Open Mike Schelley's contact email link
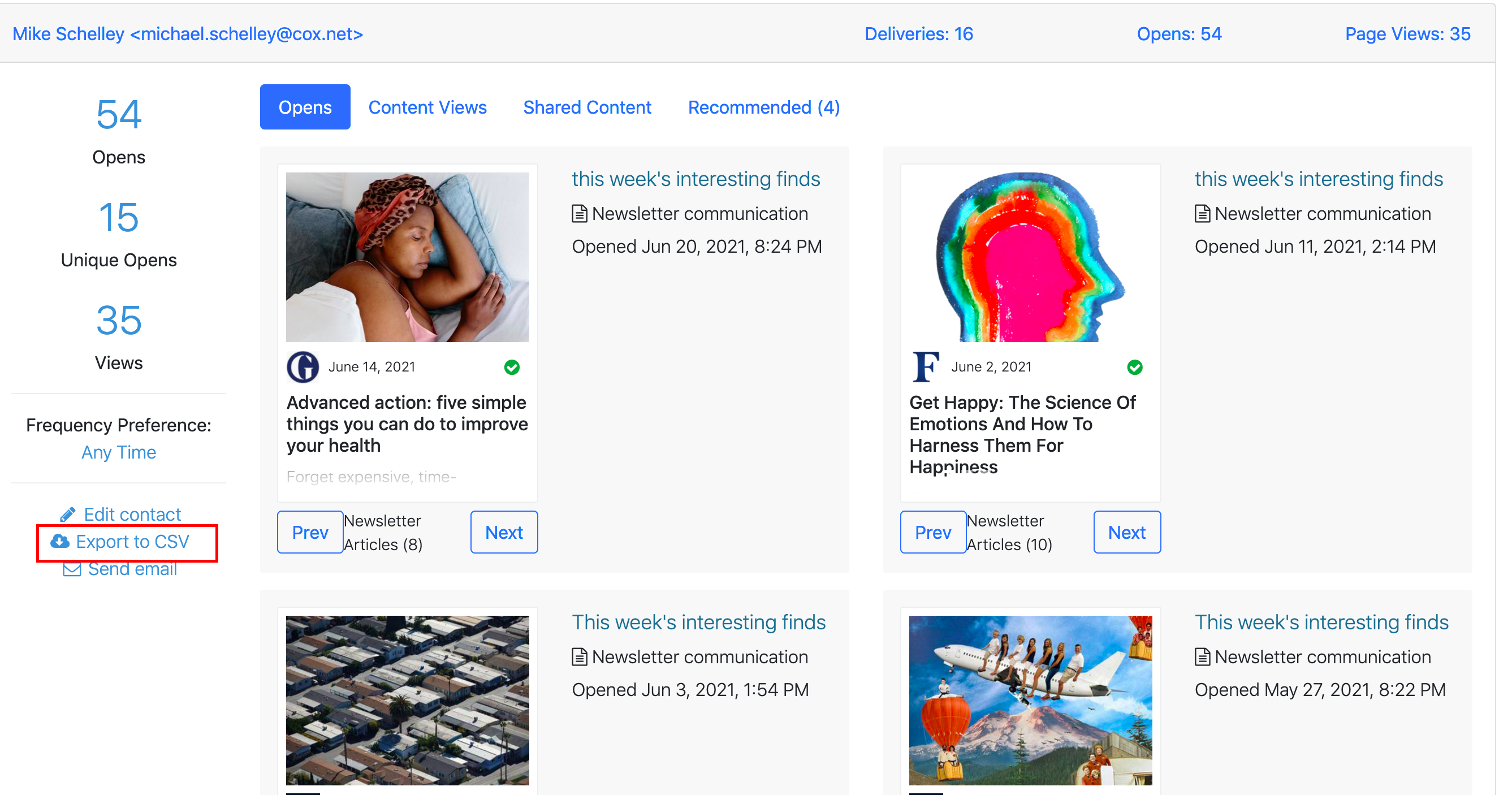The height and width of the screenshot is (795, 1512). click(x=188, y=34)
